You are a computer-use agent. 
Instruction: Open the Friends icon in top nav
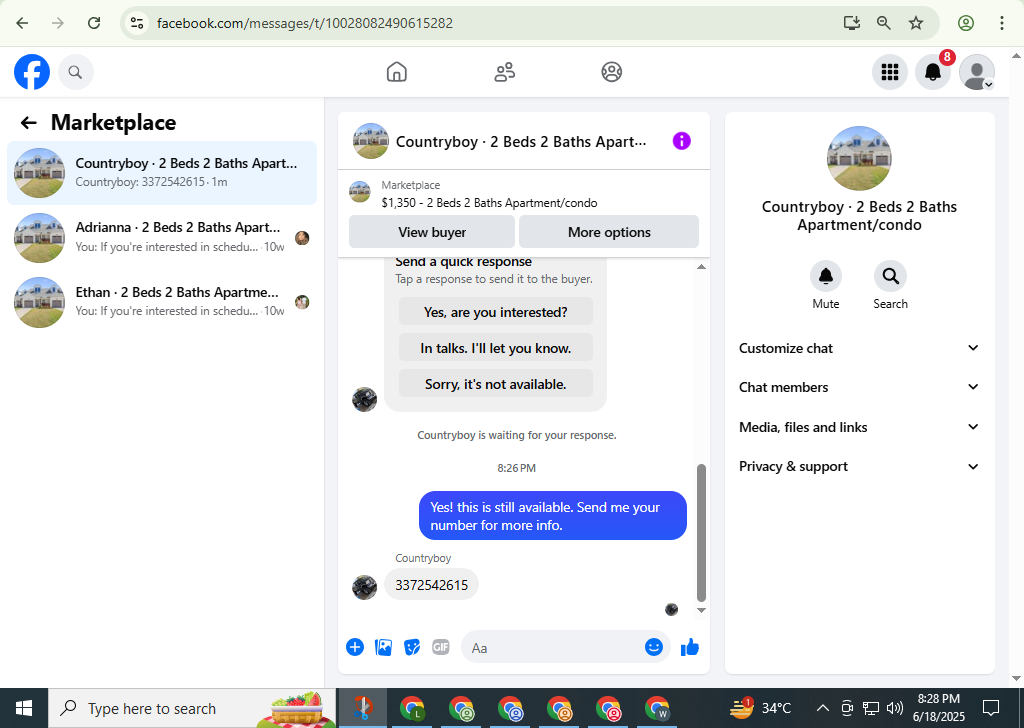point(504,72)
